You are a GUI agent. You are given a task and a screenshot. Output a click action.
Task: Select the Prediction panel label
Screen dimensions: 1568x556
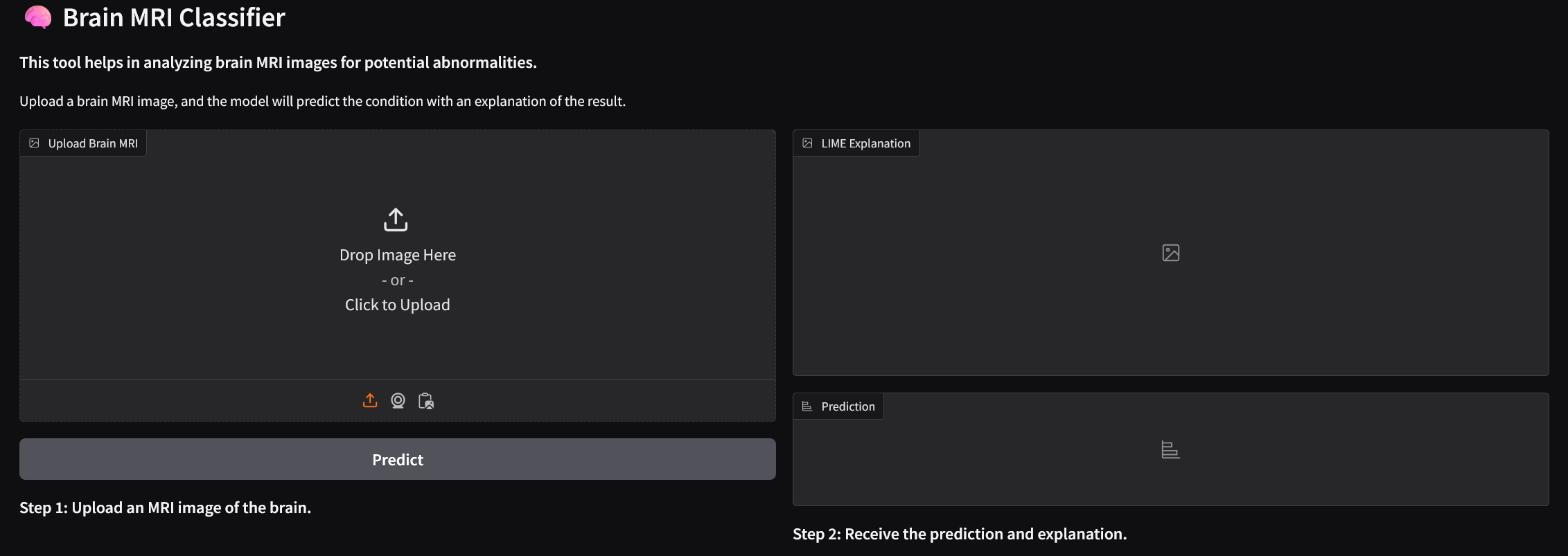[847, 406]
